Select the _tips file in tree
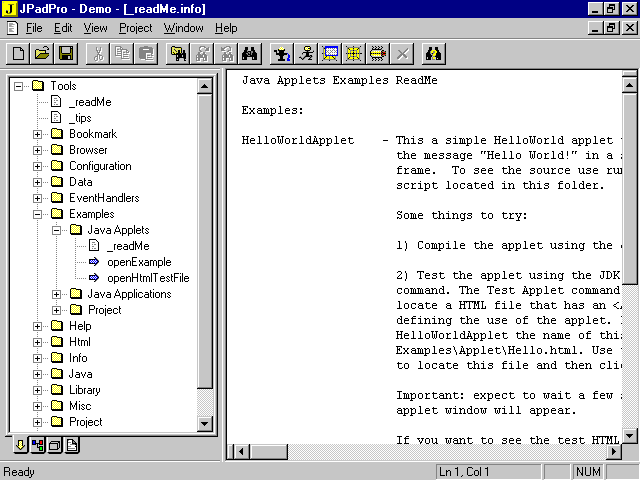 point(79,118)
